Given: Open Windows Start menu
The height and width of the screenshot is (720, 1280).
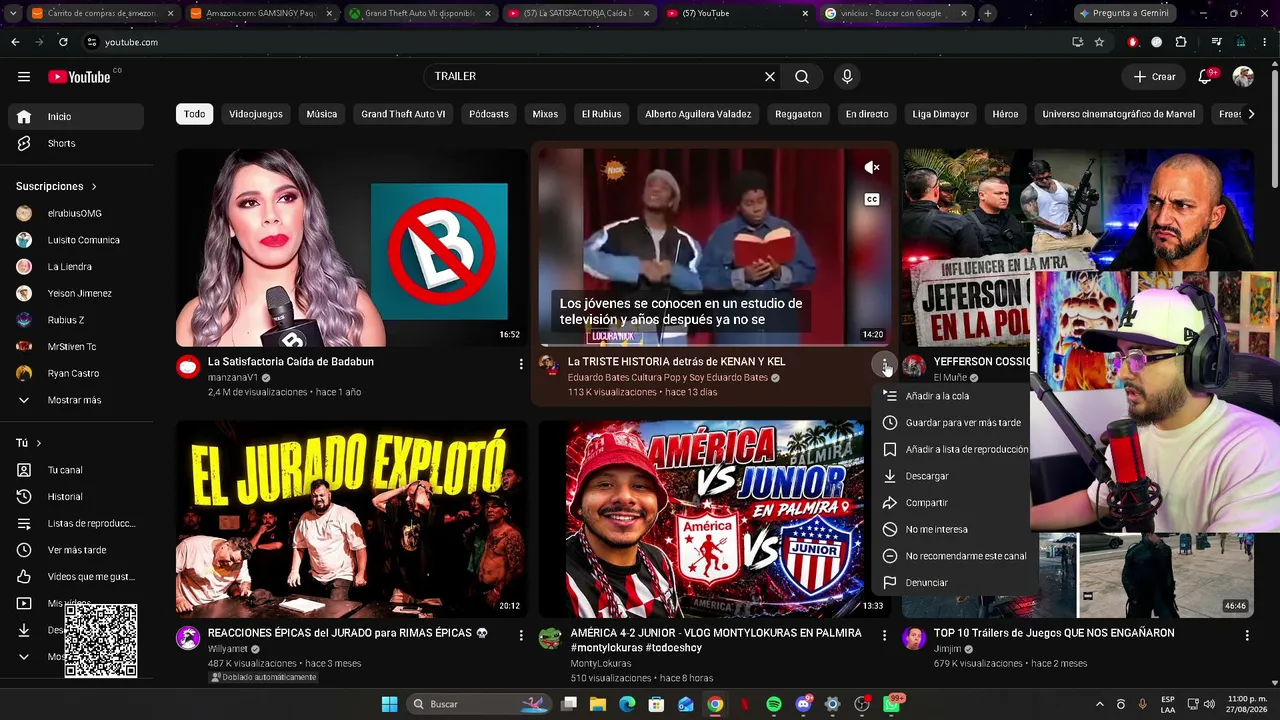Looking at the screenshot, I should tap(389, 704).
